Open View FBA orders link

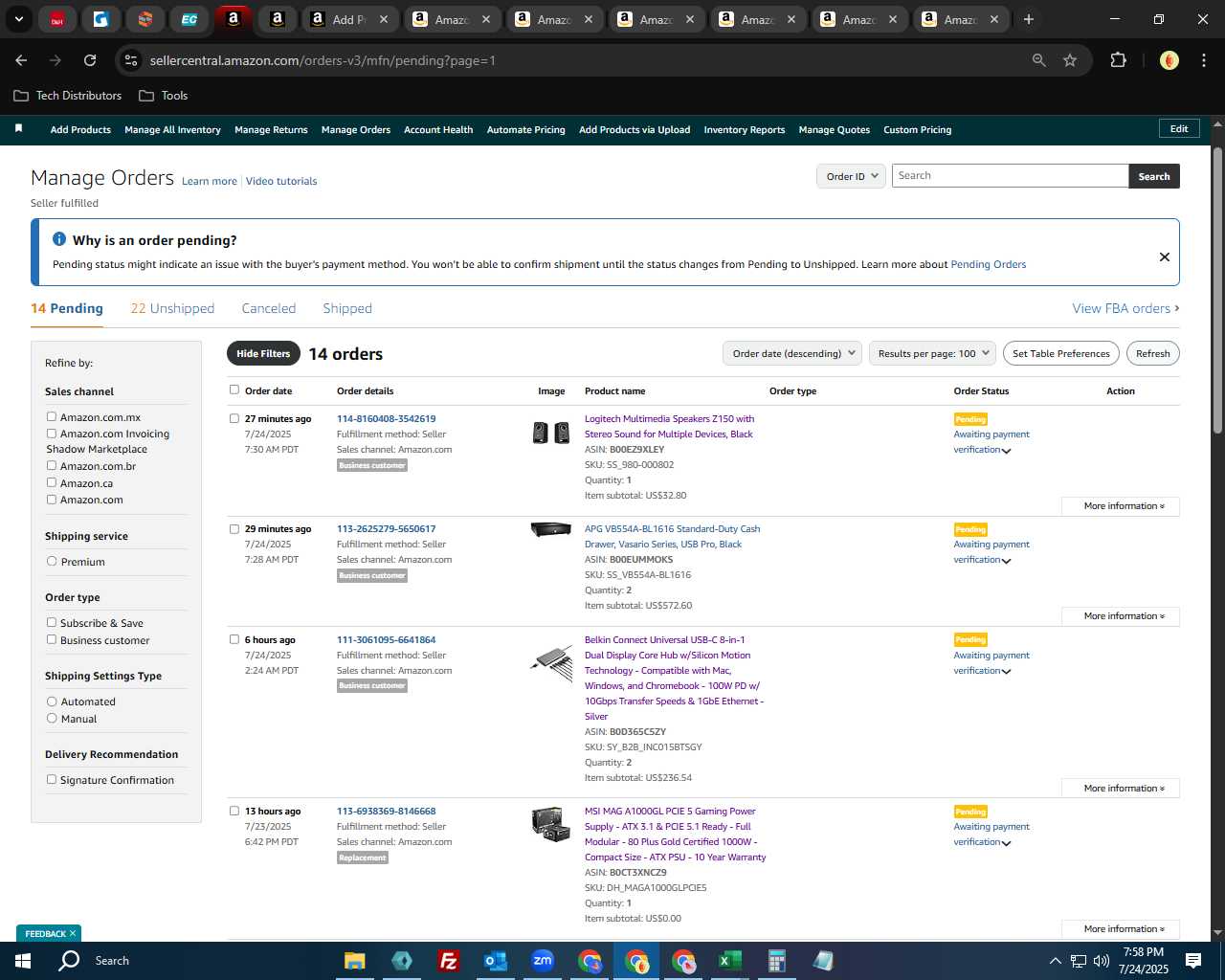1125,308
